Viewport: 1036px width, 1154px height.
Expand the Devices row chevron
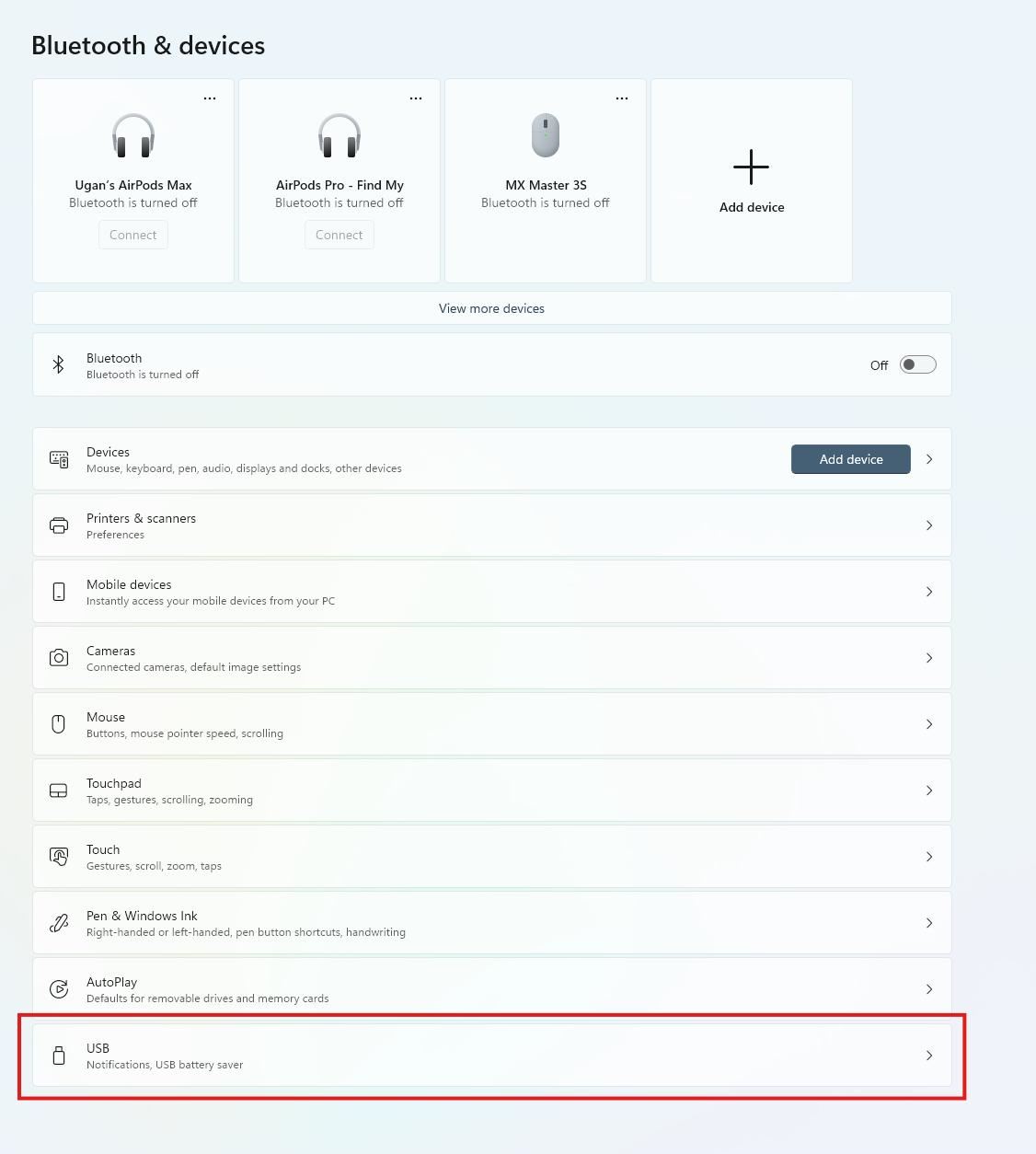[929, 459]
